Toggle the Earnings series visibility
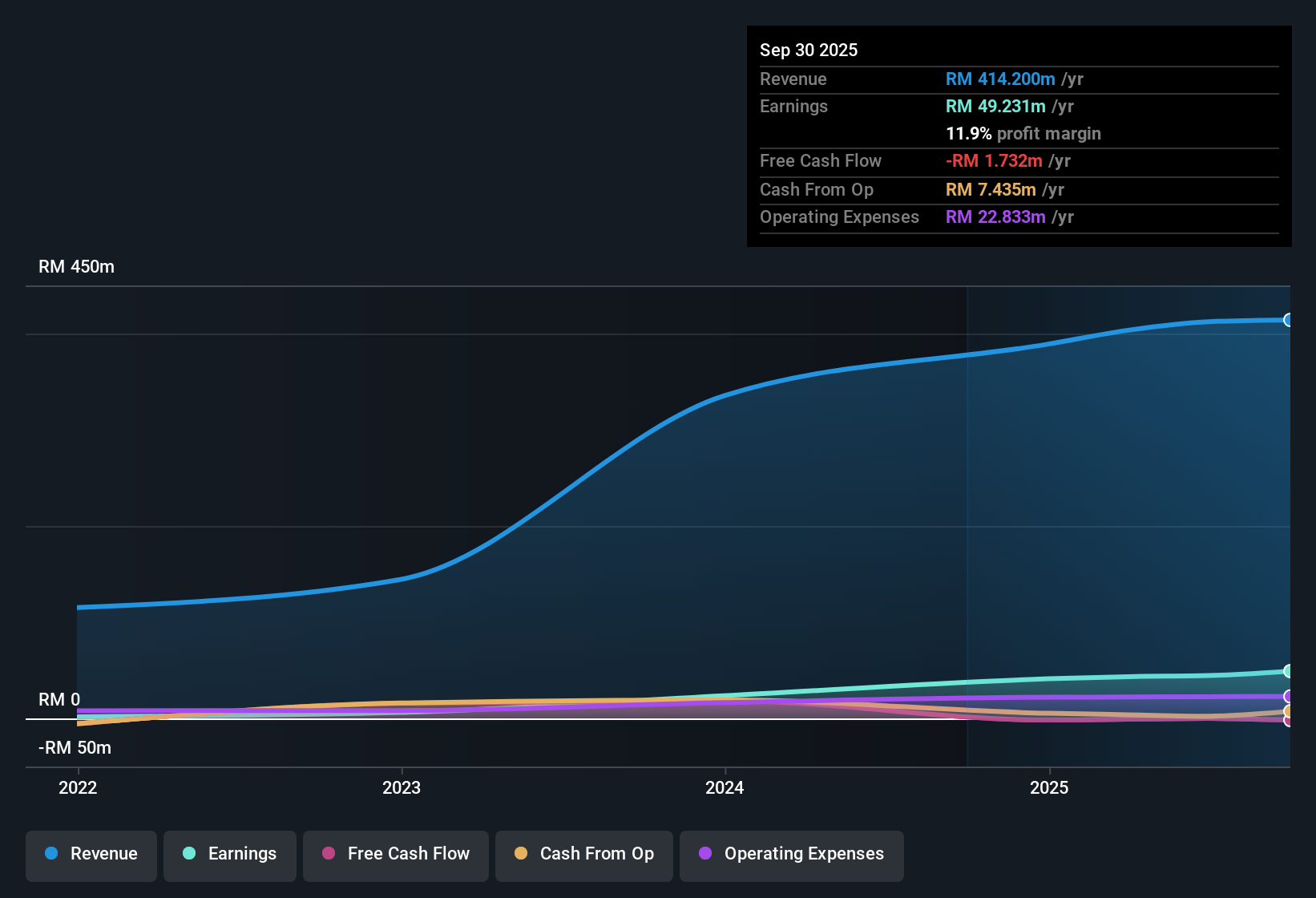This screenshot has height=898, width=1316. tap(229, 855)
